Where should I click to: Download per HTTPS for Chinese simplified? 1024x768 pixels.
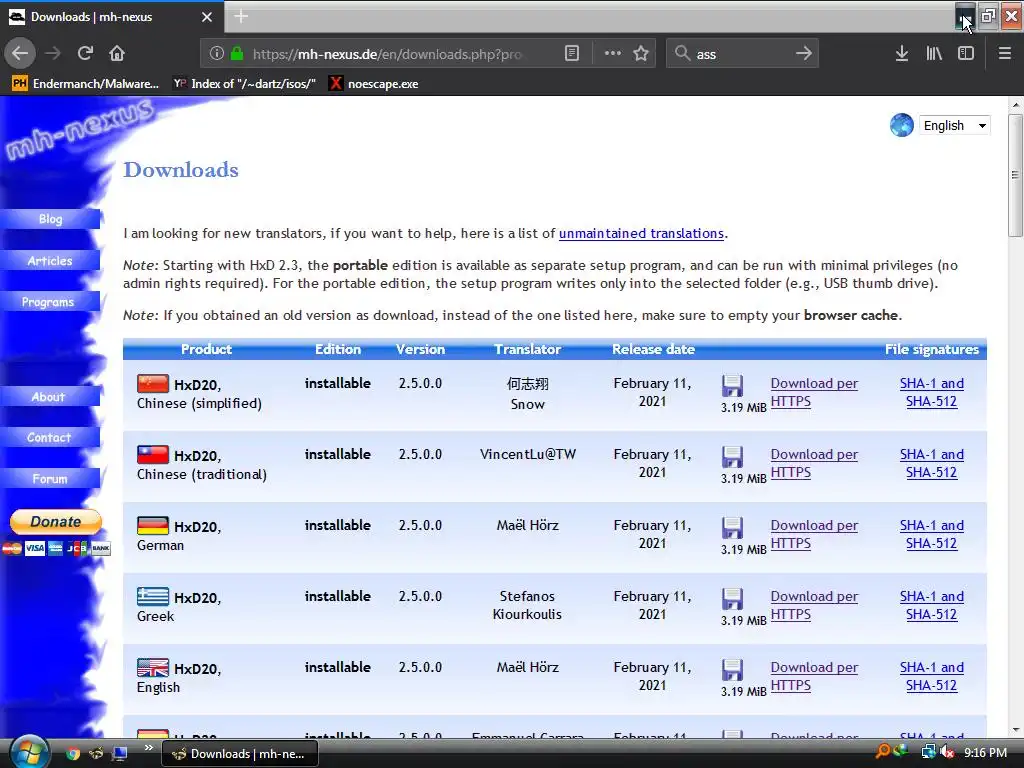pos(814,392)
